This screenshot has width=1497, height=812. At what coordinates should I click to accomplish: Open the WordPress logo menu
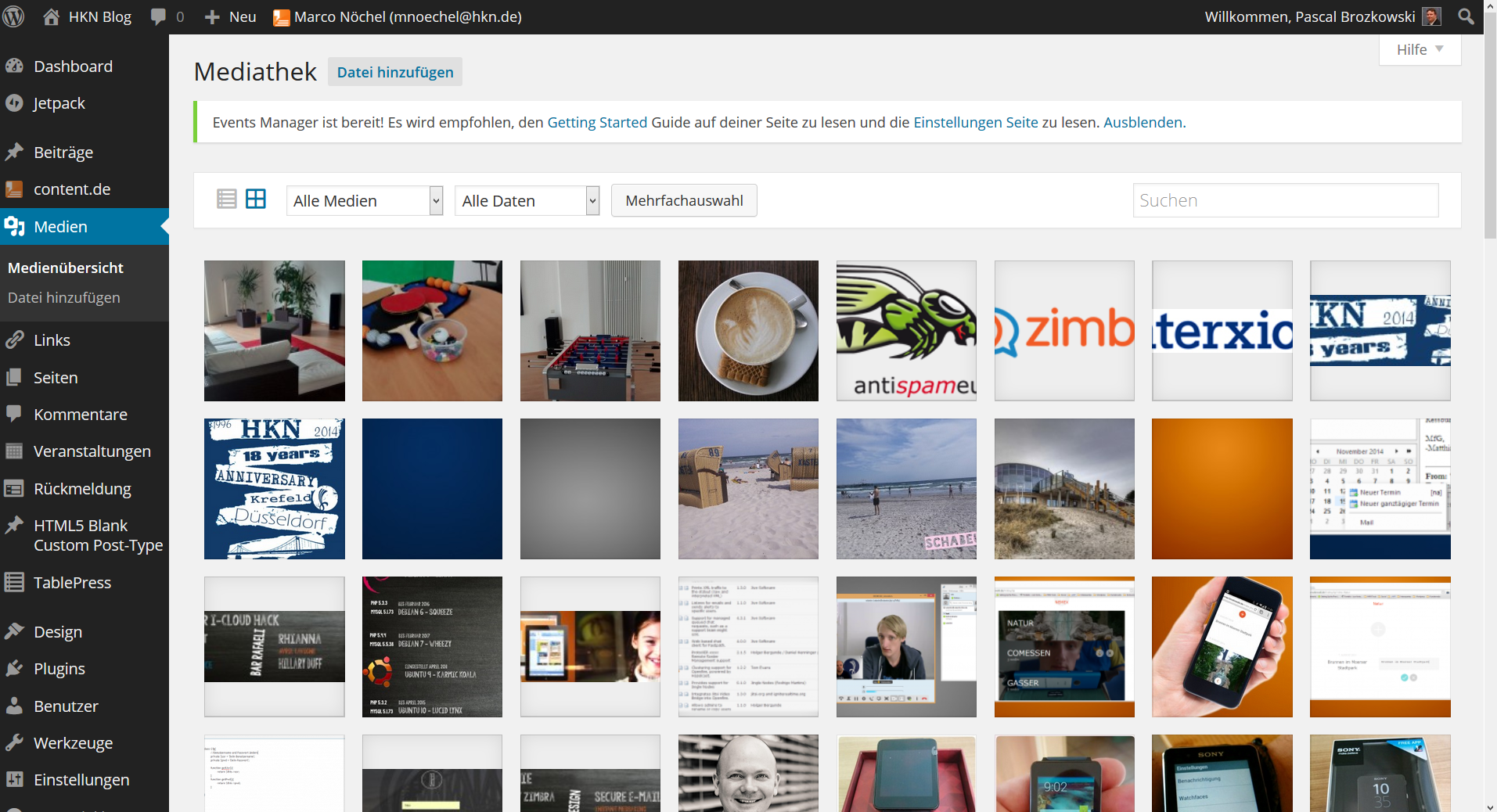(13, 16)
